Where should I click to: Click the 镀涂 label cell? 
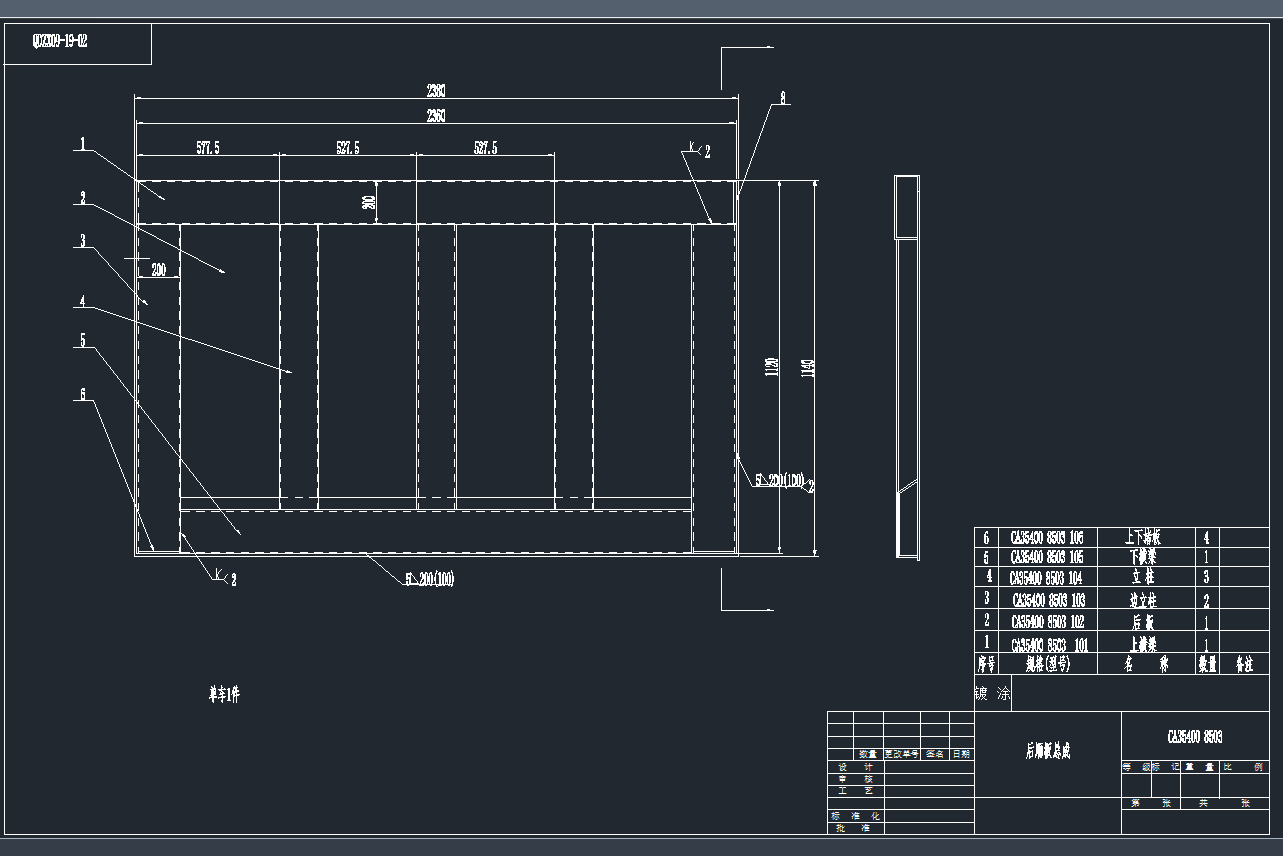(x=992, y=693)
